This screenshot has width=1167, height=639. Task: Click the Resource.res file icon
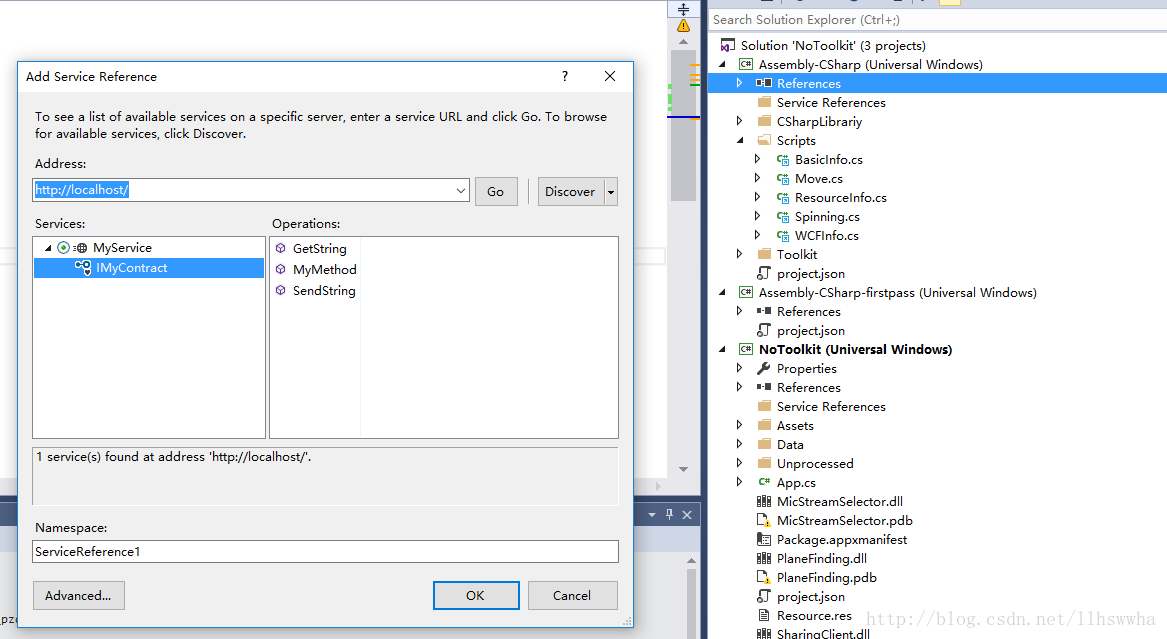pyautogui.click(x=764, y=615)
